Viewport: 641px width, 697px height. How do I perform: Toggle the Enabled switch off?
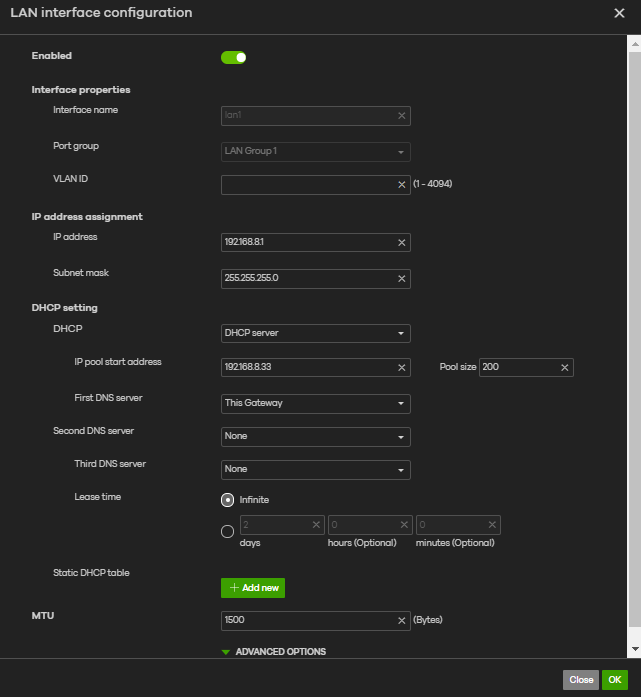[x=234, y=57]
